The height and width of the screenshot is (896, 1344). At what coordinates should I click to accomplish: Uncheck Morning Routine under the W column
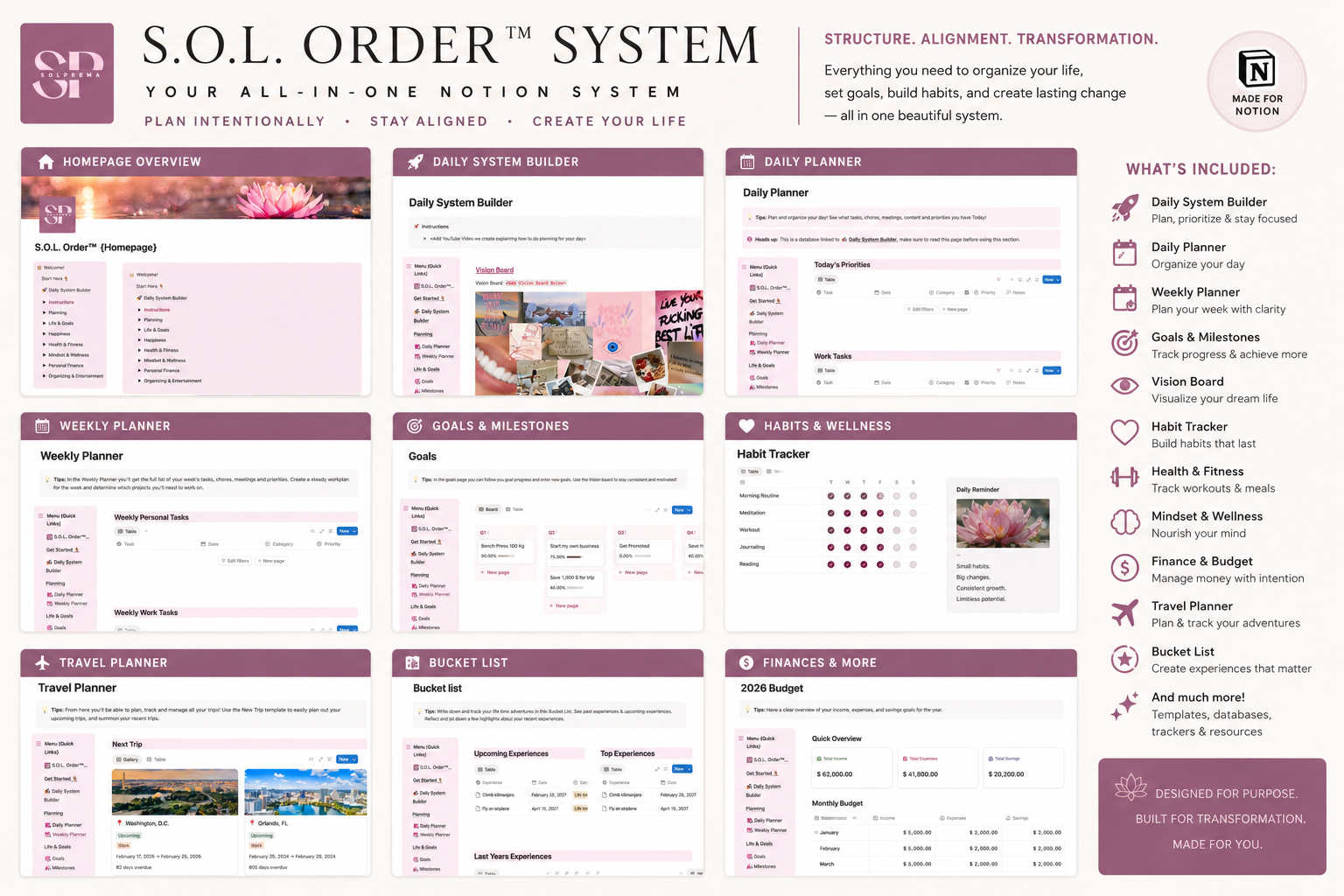tap(847, 496)
